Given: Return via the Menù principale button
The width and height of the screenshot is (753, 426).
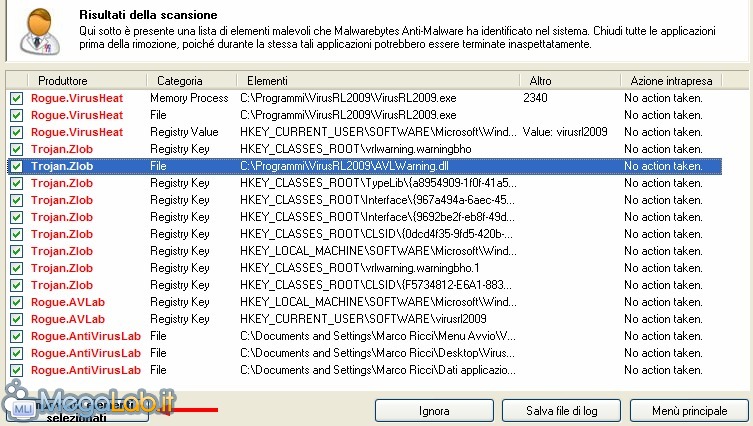Looking at the screenshot, I should [690, 411].
